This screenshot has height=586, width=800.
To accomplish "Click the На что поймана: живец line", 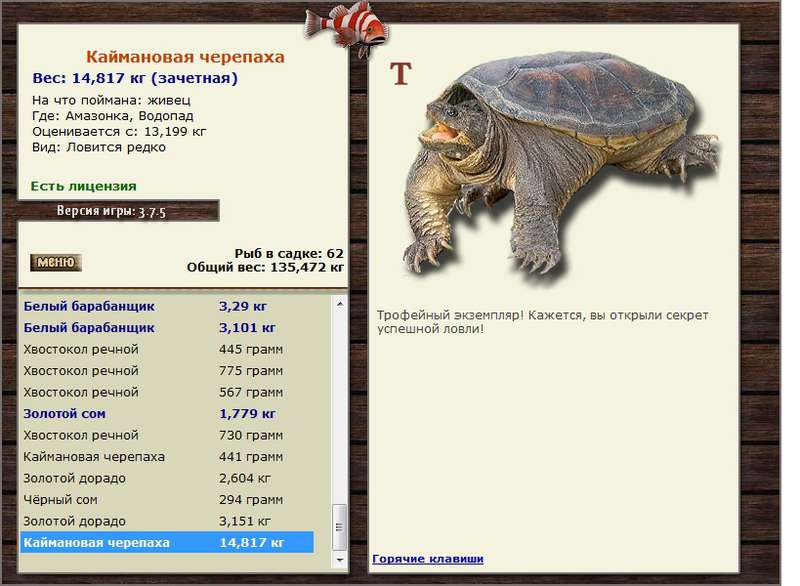I will click(x=111, y=100).
